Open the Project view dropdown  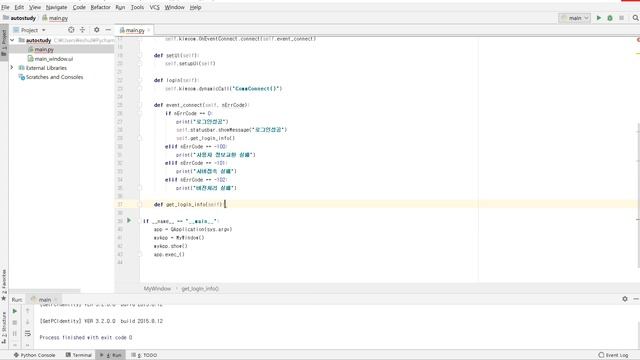coord(29,30)
